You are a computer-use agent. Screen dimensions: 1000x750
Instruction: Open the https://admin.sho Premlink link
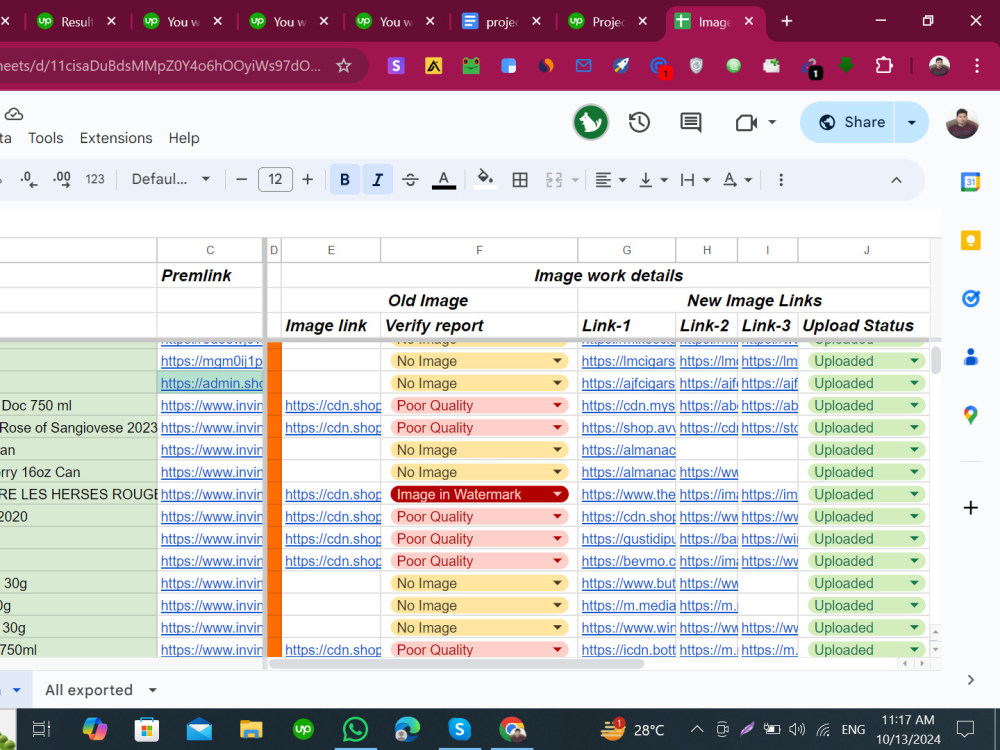click(x=211, y=383)
